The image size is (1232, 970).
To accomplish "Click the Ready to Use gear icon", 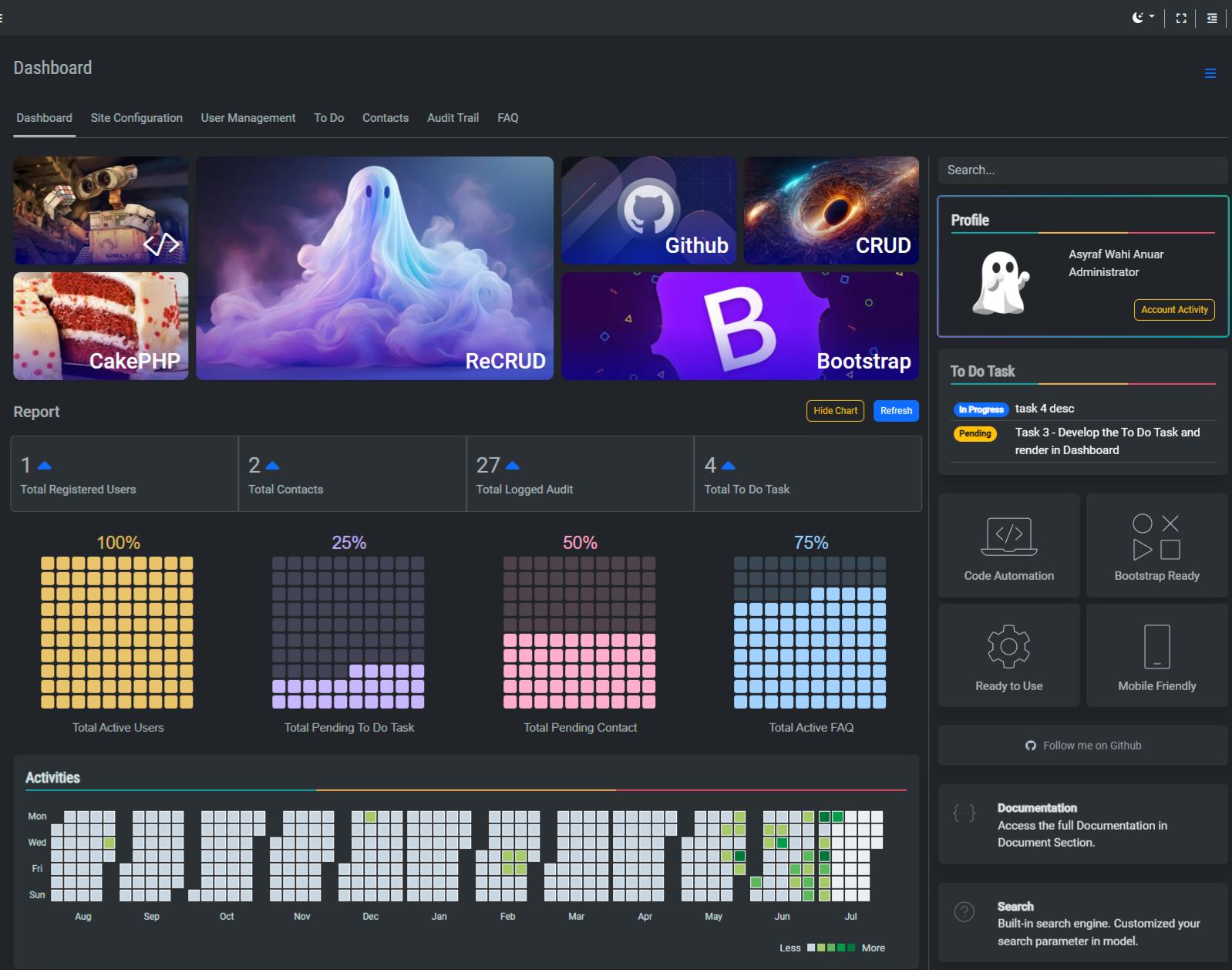I will tap(1008, 646).
